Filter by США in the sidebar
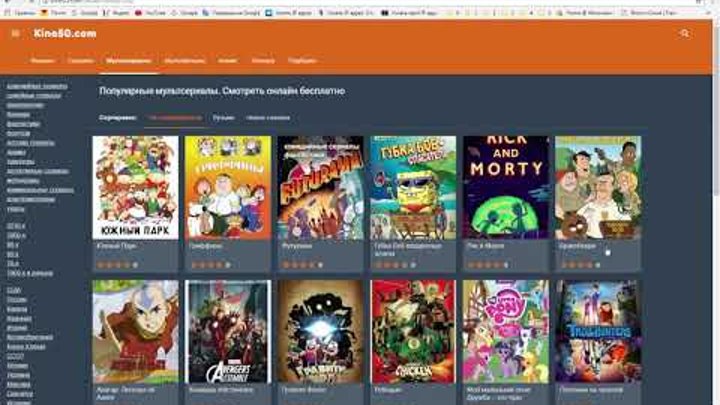This screenshot has width=720, height=405. coord(14,291)
